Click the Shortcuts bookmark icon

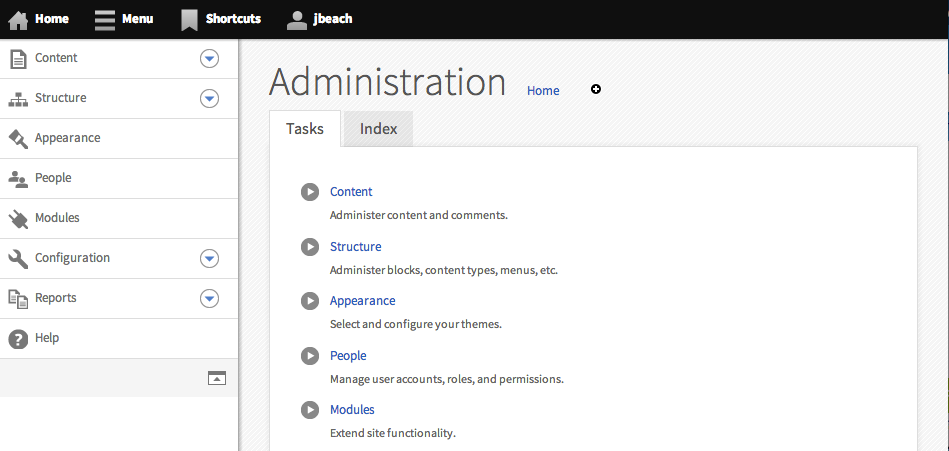189,20
